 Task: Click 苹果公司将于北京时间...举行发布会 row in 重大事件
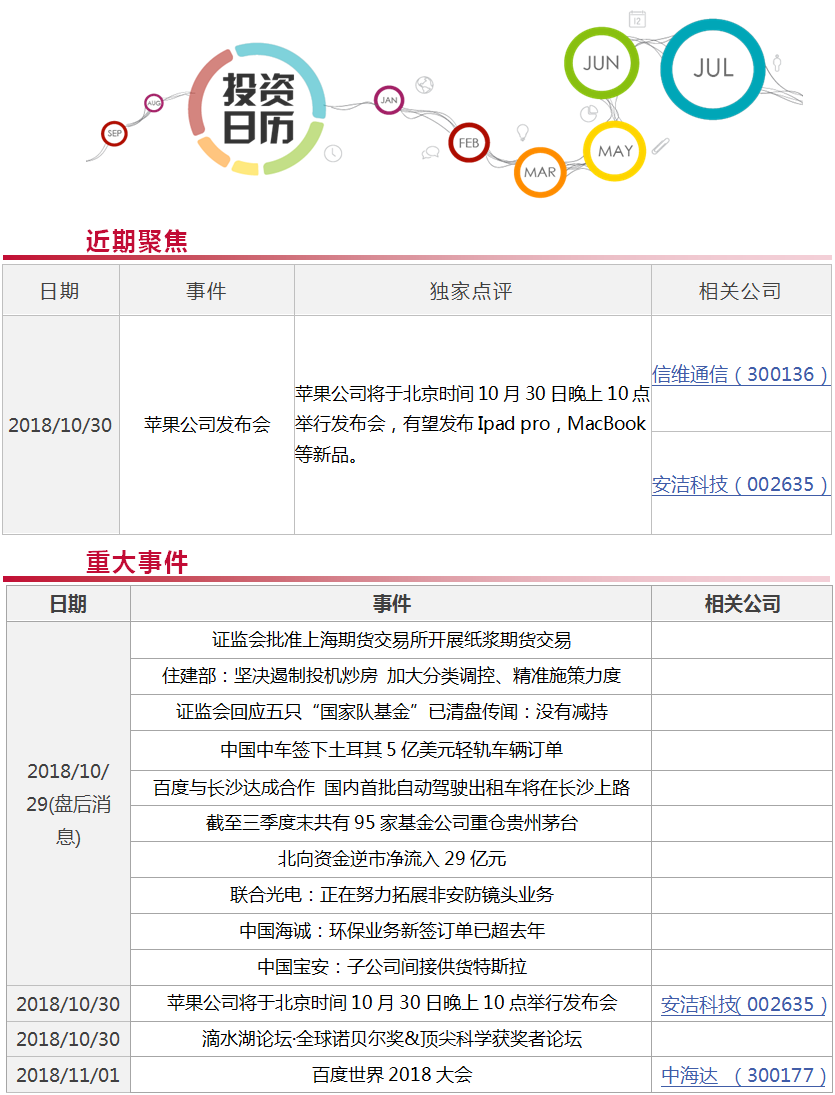(391, 1004)
